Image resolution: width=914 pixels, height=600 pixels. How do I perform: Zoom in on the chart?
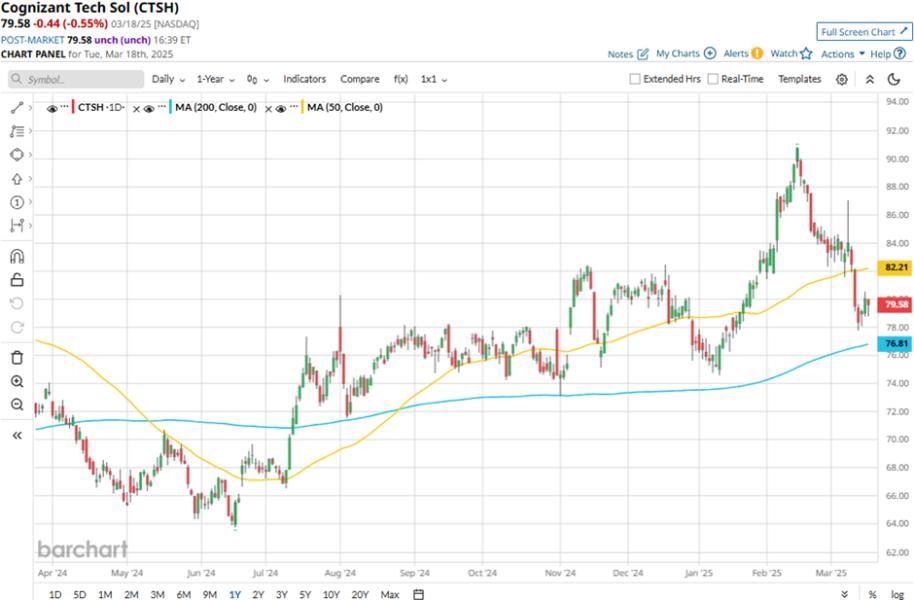(x=17, y=381)
